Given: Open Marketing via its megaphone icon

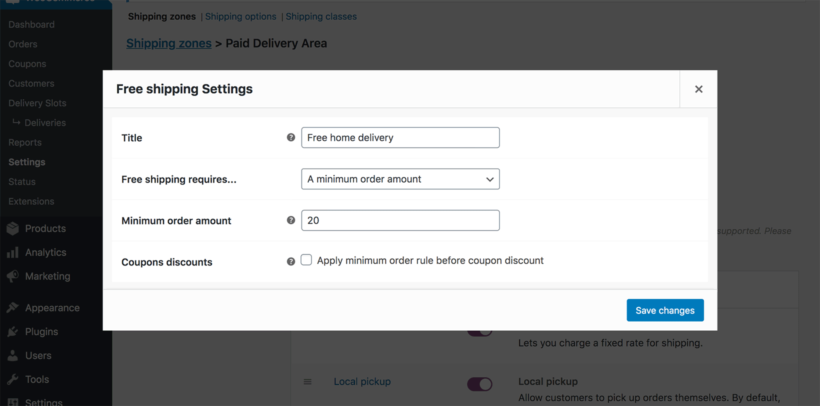Looking at the screenshot, I should [13, 276].
